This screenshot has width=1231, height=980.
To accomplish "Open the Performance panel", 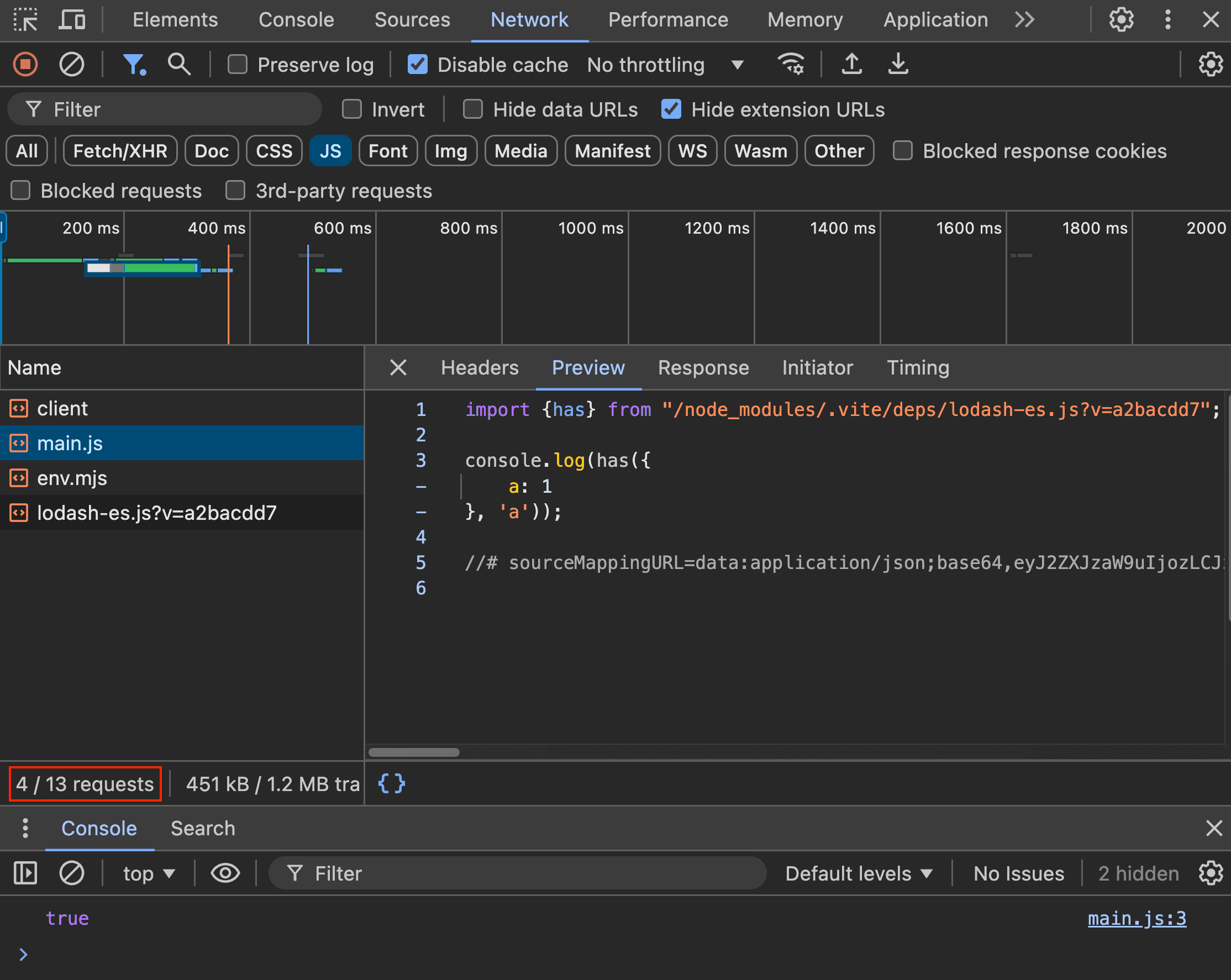I will coord(668,19).
